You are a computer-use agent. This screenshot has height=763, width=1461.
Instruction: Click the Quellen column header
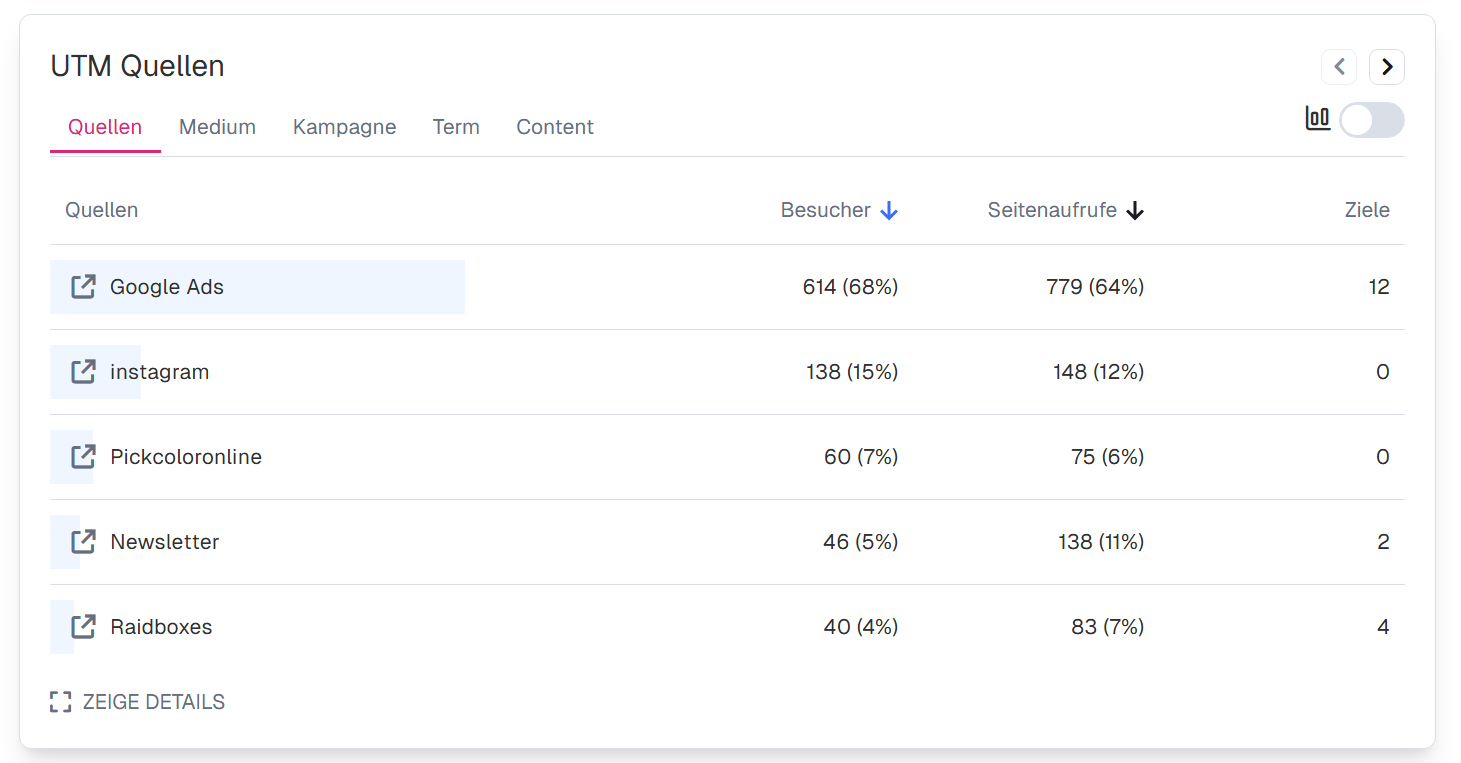pyautogui.click(x=102, y=210)
